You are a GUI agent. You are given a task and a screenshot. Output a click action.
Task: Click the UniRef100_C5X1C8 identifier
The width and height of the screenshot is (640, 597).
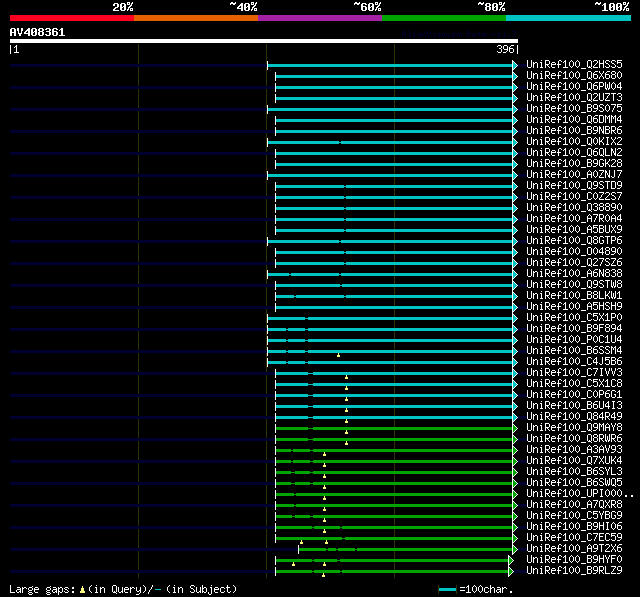[x=574, y=384]
